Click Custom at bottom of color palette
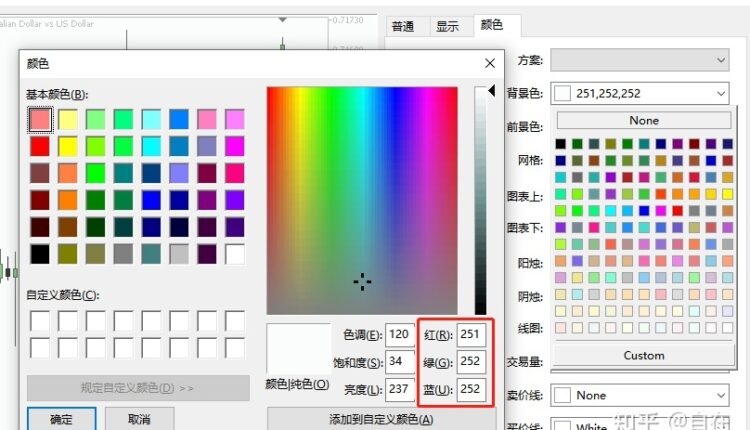The image size is (750, 430). pyautogui.click(x=644, y=355)
